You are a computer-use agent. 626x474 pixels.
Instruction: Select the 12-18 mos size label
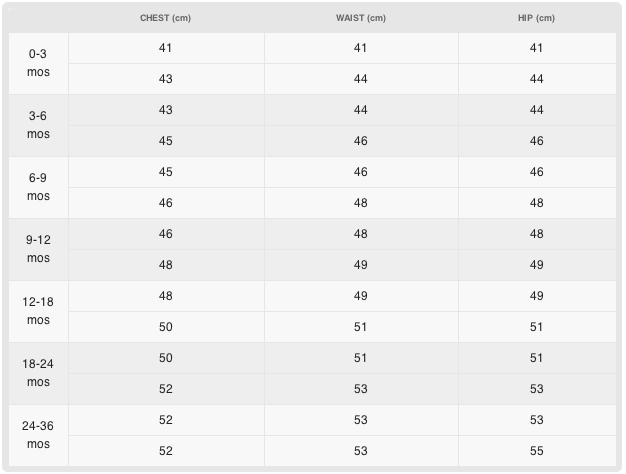click(x=38, y=311)
